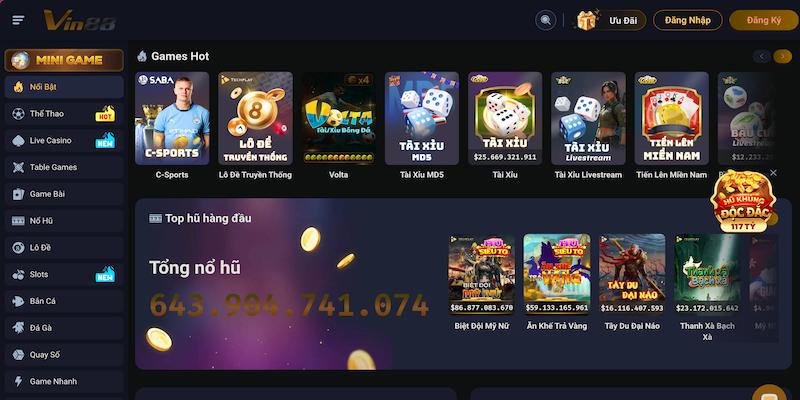The width and height of the screenshot is (800, 400).
Task: Open the Tây Du Đại Náo jackpot game
Action: tap(632, 274)
